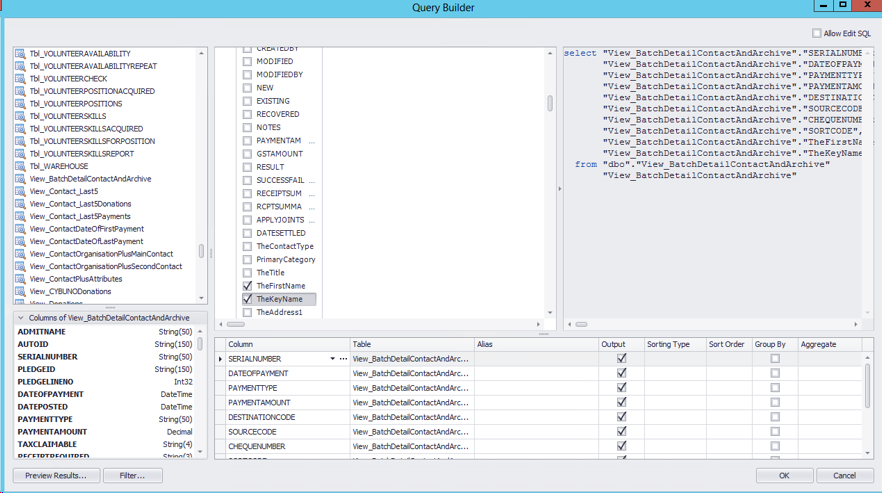Open the Filter dialog button
Viewport: 882px width, 493px height.
[133, 476]
